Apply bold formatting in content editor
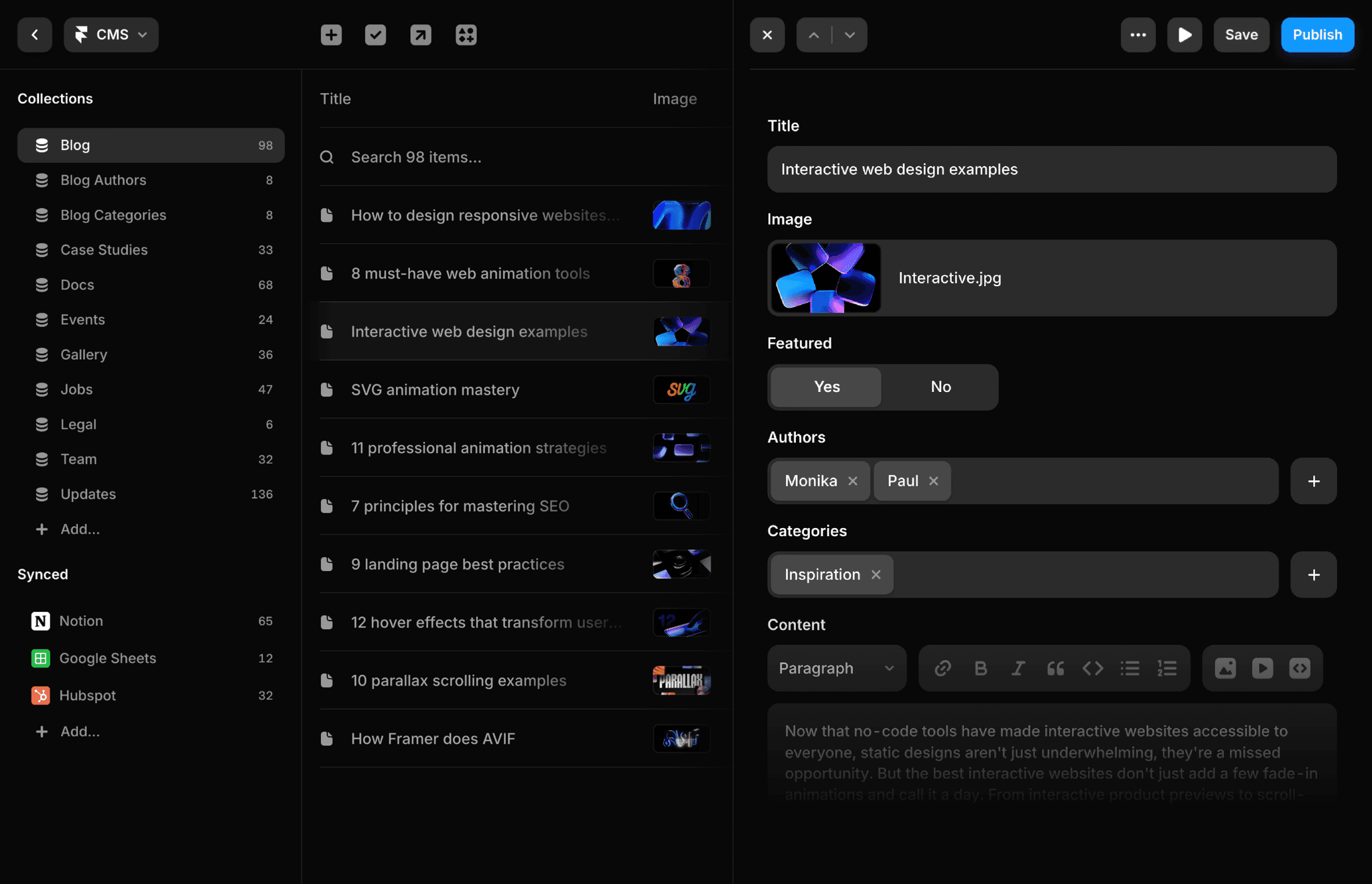 980,668
